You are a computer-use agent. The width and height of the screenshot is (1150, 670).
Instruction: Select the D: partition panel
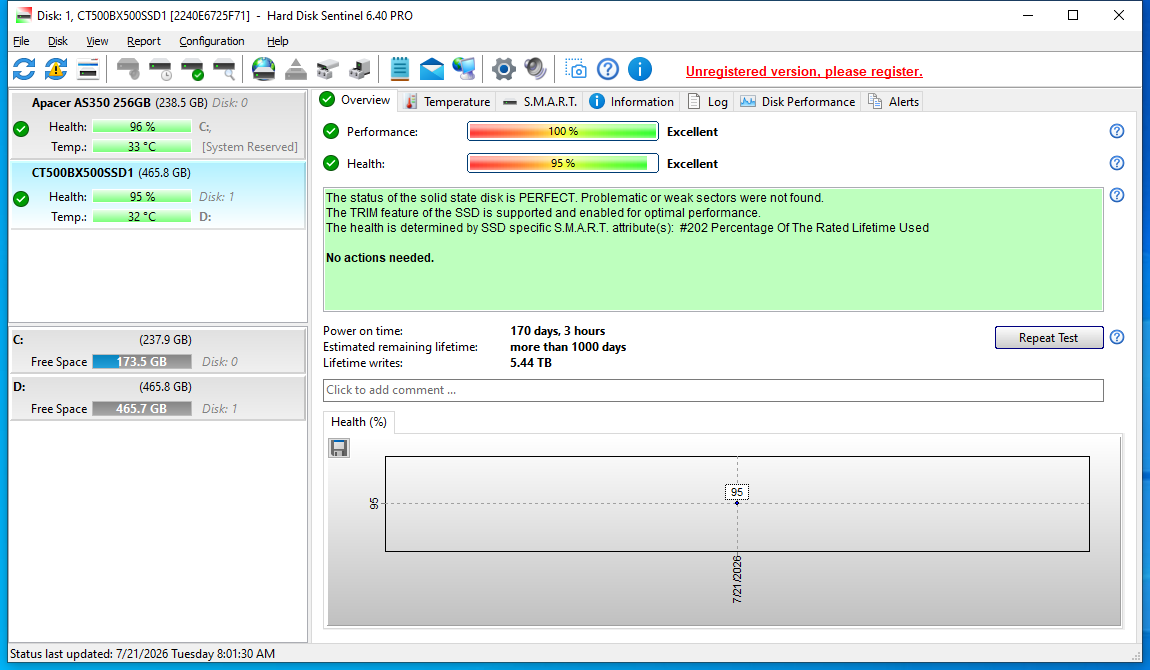coord(158,398)
